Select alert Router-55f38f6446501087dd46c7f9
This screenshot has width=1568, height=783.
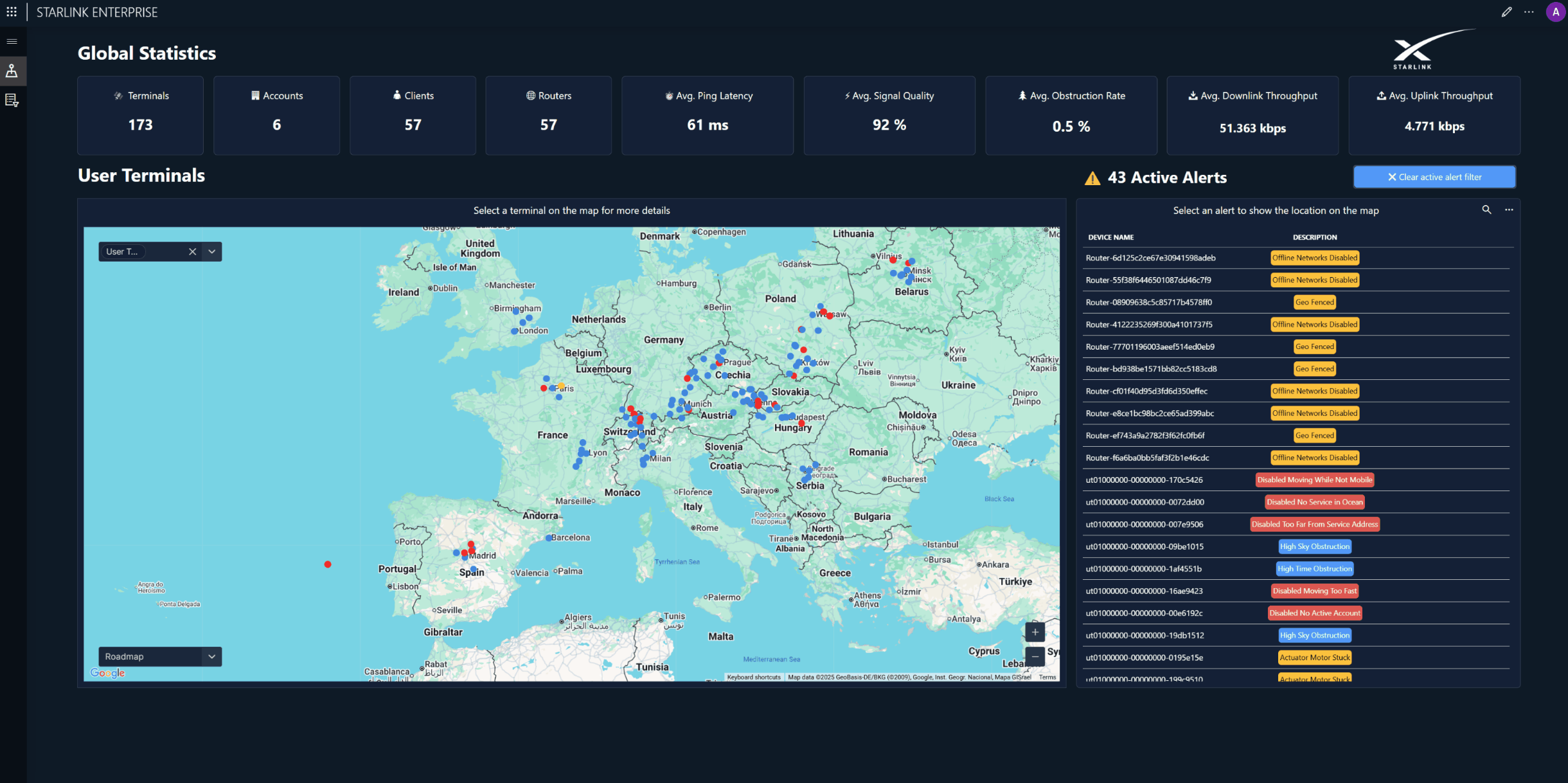tap(1297, 280)
